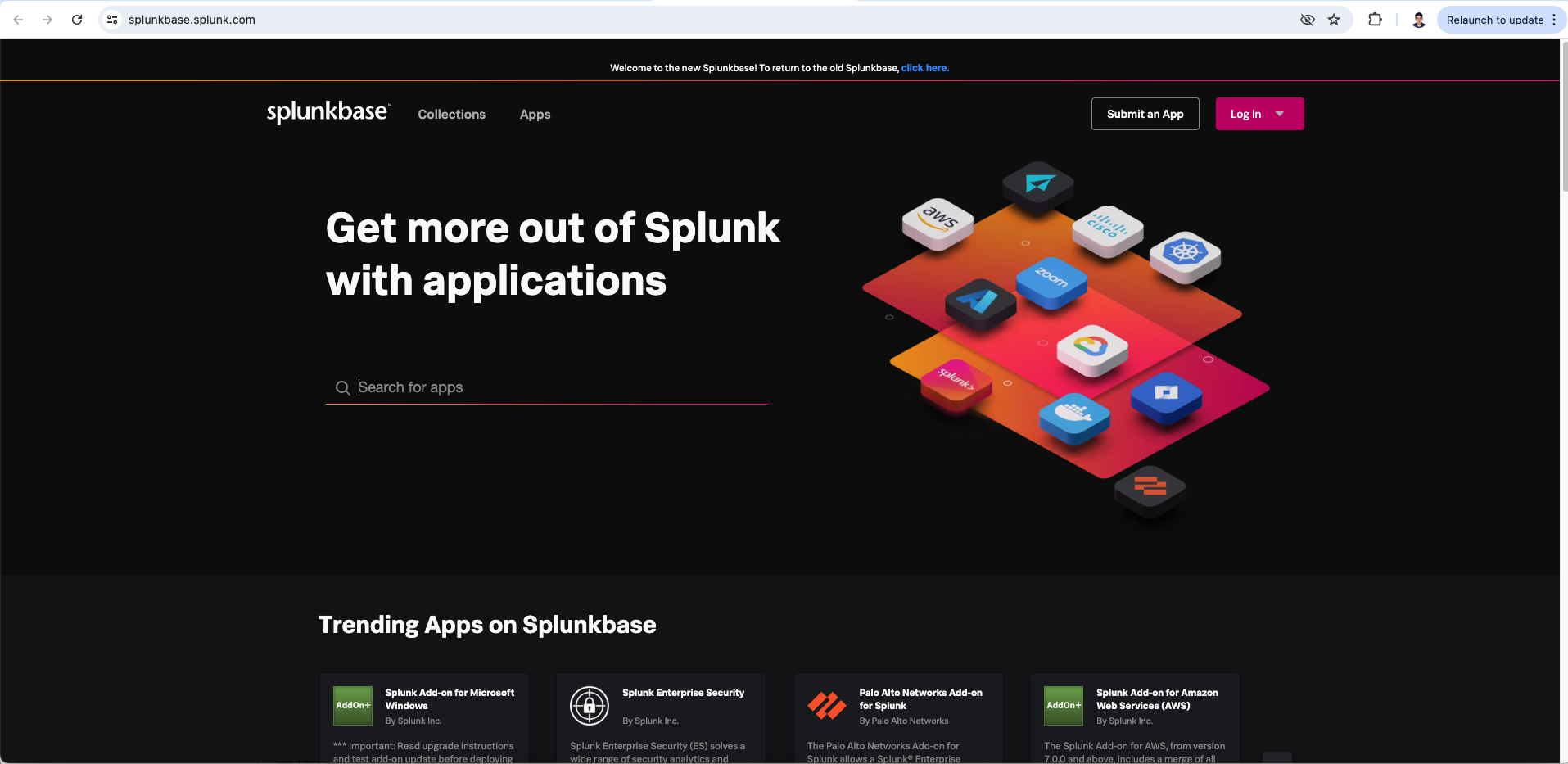Viewport: 1568px width, 764px height.
Task: Click 'By Palo Alto Networks' author text
Action: pos(904,721)
